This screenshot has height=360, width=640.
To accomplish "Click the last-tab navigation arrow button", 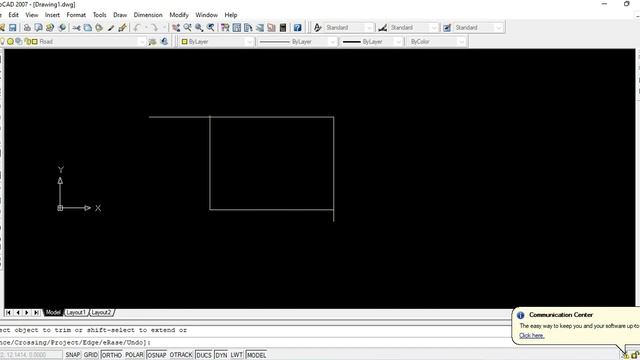I will (x=36, y=313).
